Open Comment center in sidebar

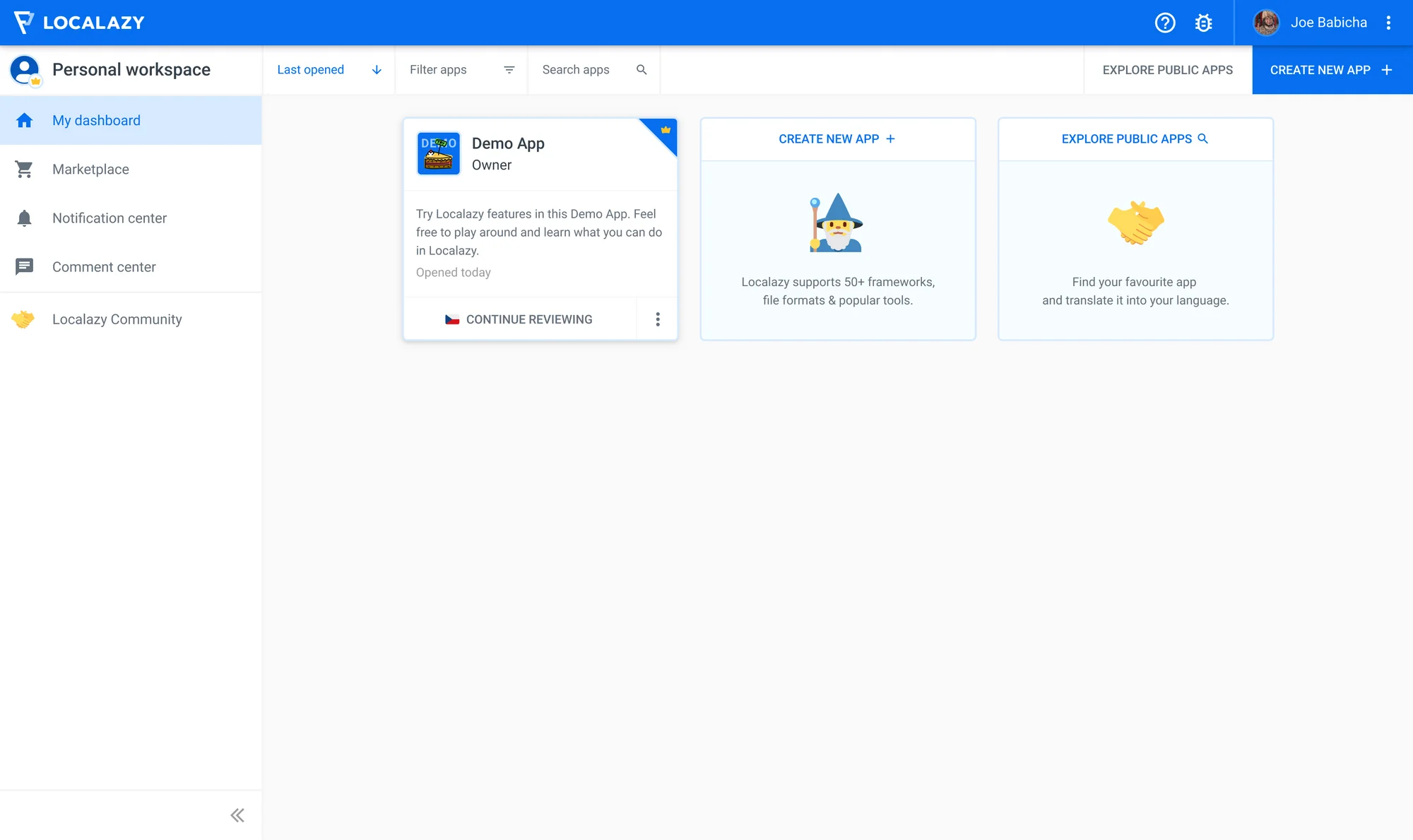pos(104,267)
